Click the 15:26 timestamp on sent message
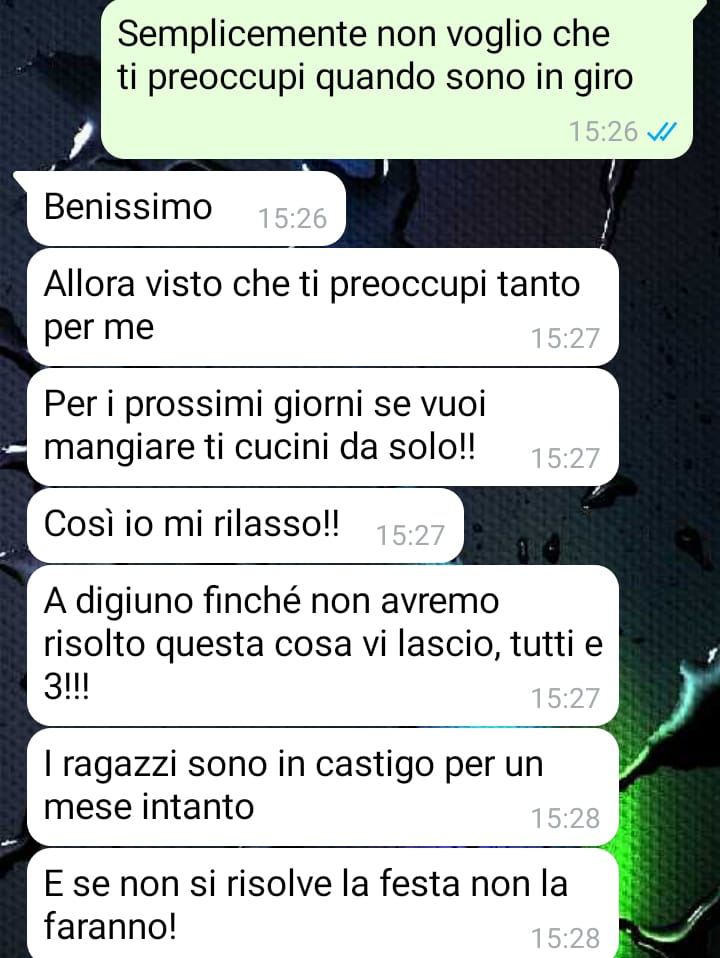 [603, 131]
